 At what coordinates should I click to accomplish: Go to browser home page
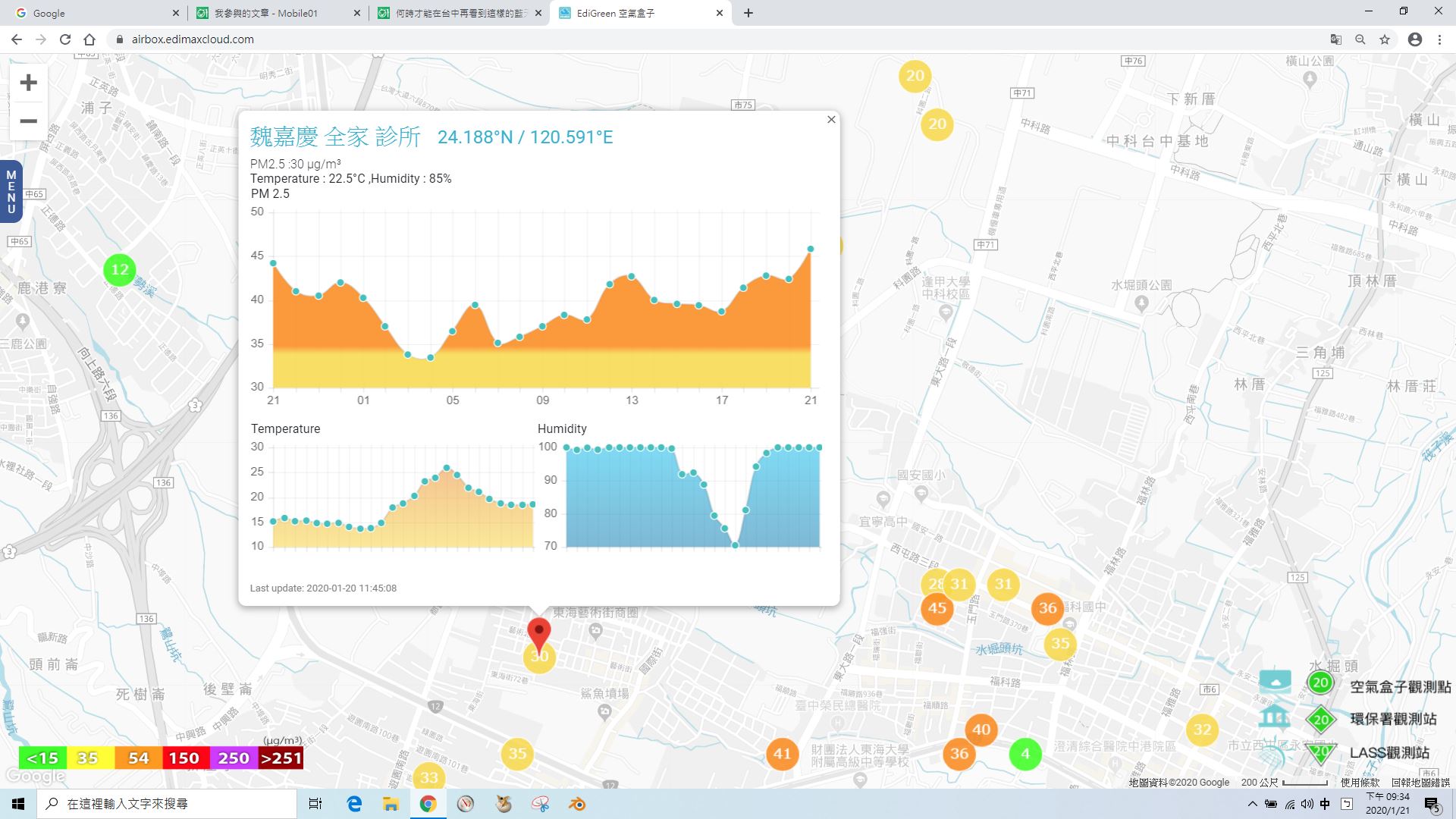tap(89, 39)
